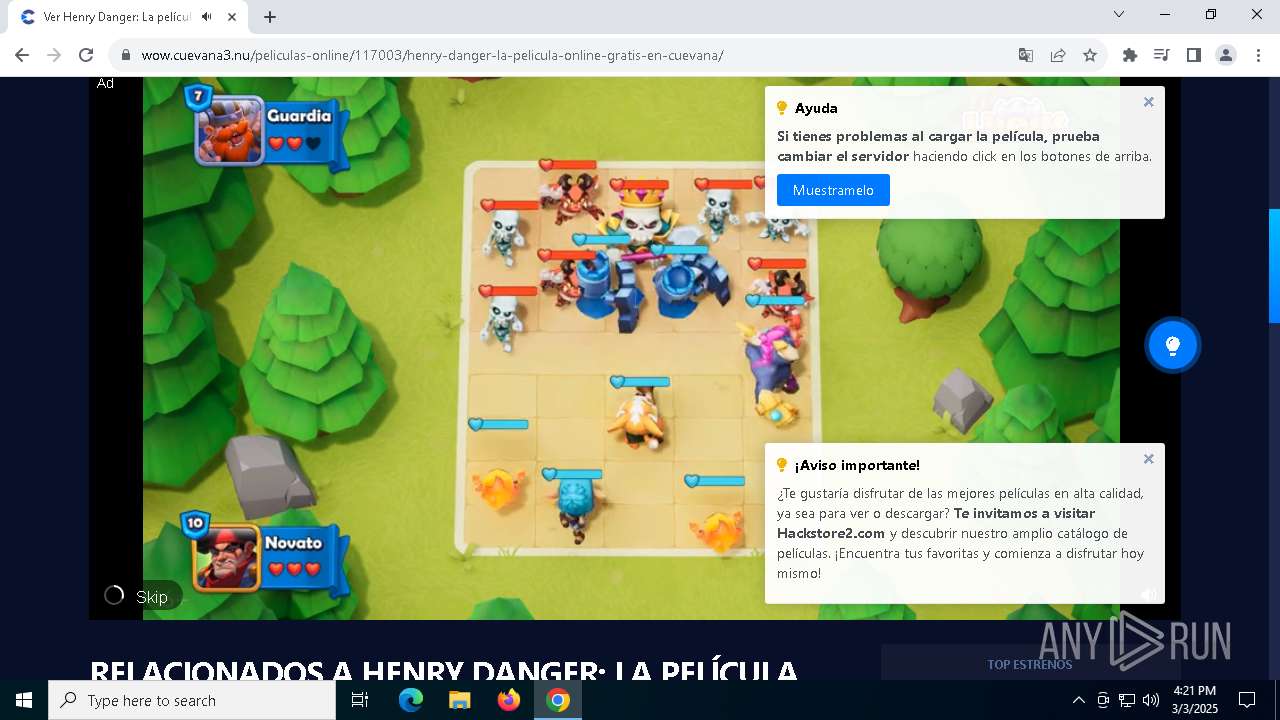
Task: Open the tab search dropdown
Action: coord(1119,14)
